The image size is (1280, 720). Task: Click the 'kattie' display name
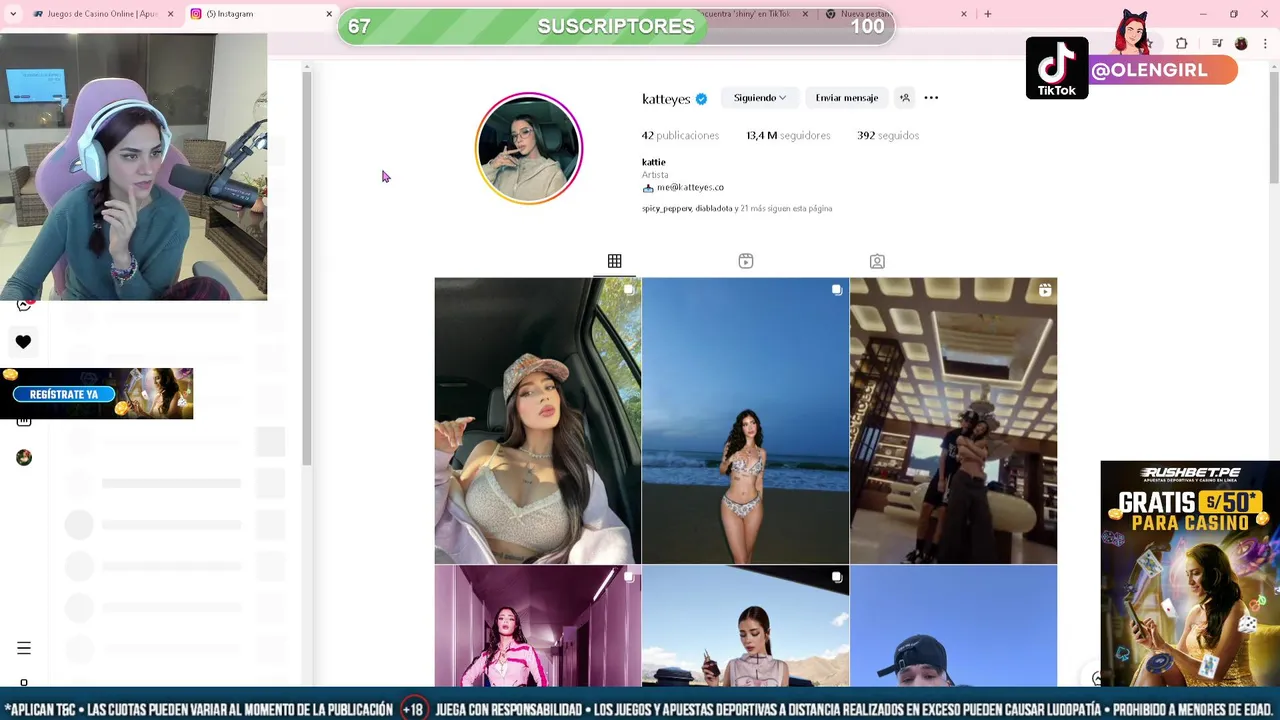[653, 162]
